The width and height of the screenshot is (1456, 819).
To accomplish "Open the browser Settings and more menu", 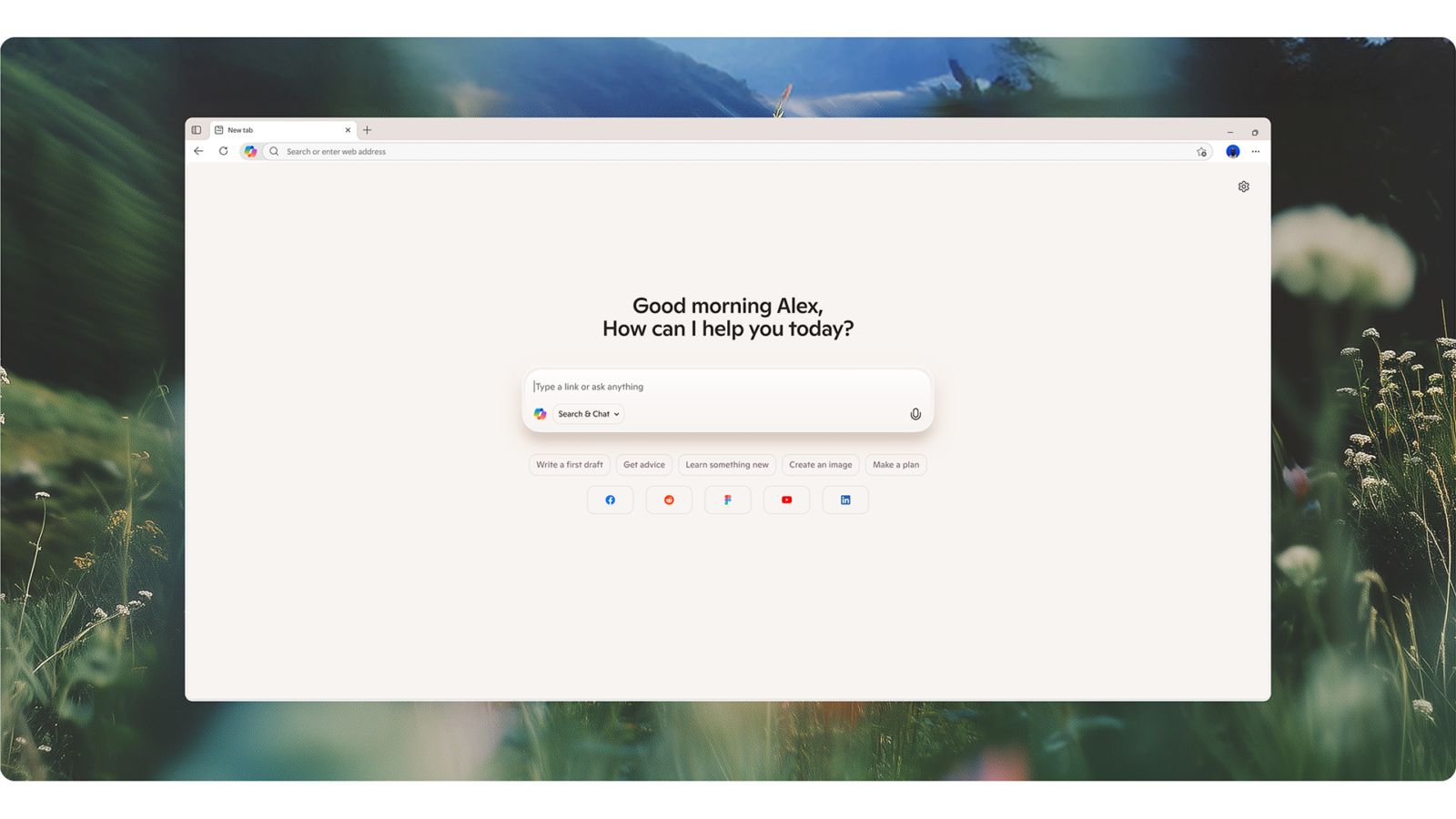I will tap(1255, 152).
